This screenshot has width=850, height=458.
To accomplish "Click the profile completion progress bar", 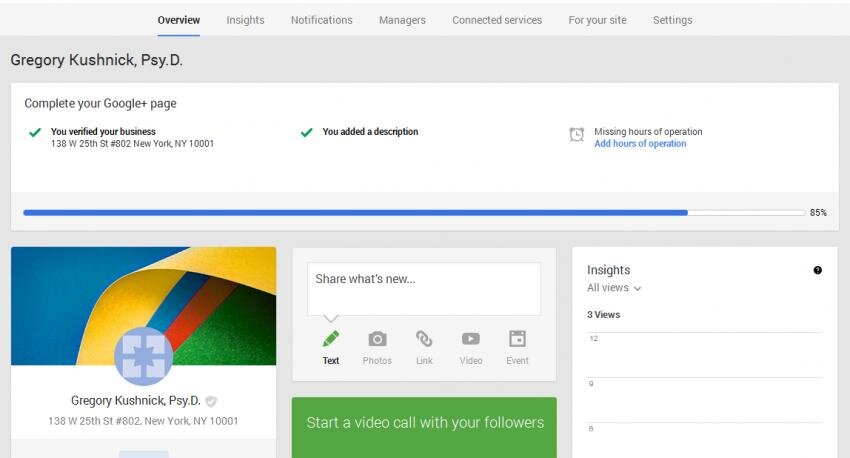I will pos(414,213).
